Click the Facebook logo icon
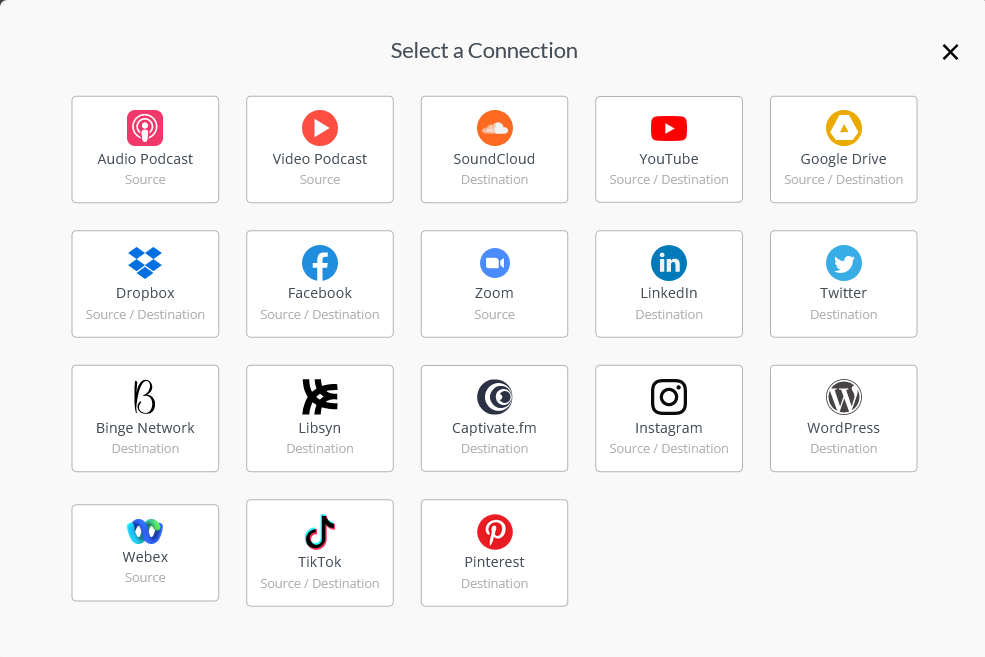This screenshot has width=985, height=657. coord(320,263)
